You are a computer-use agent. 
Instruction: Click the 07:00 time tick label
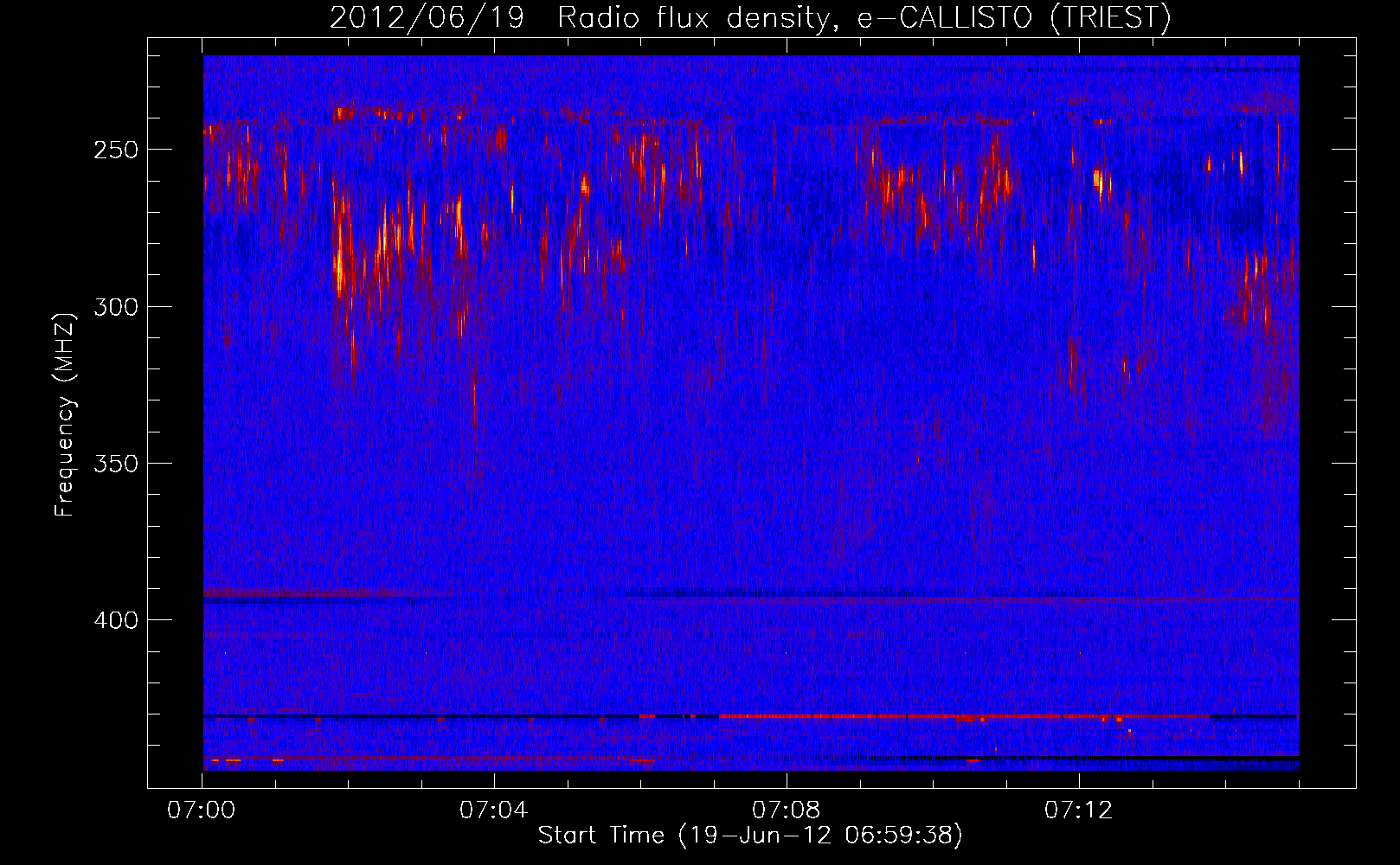tap(201, 810)
